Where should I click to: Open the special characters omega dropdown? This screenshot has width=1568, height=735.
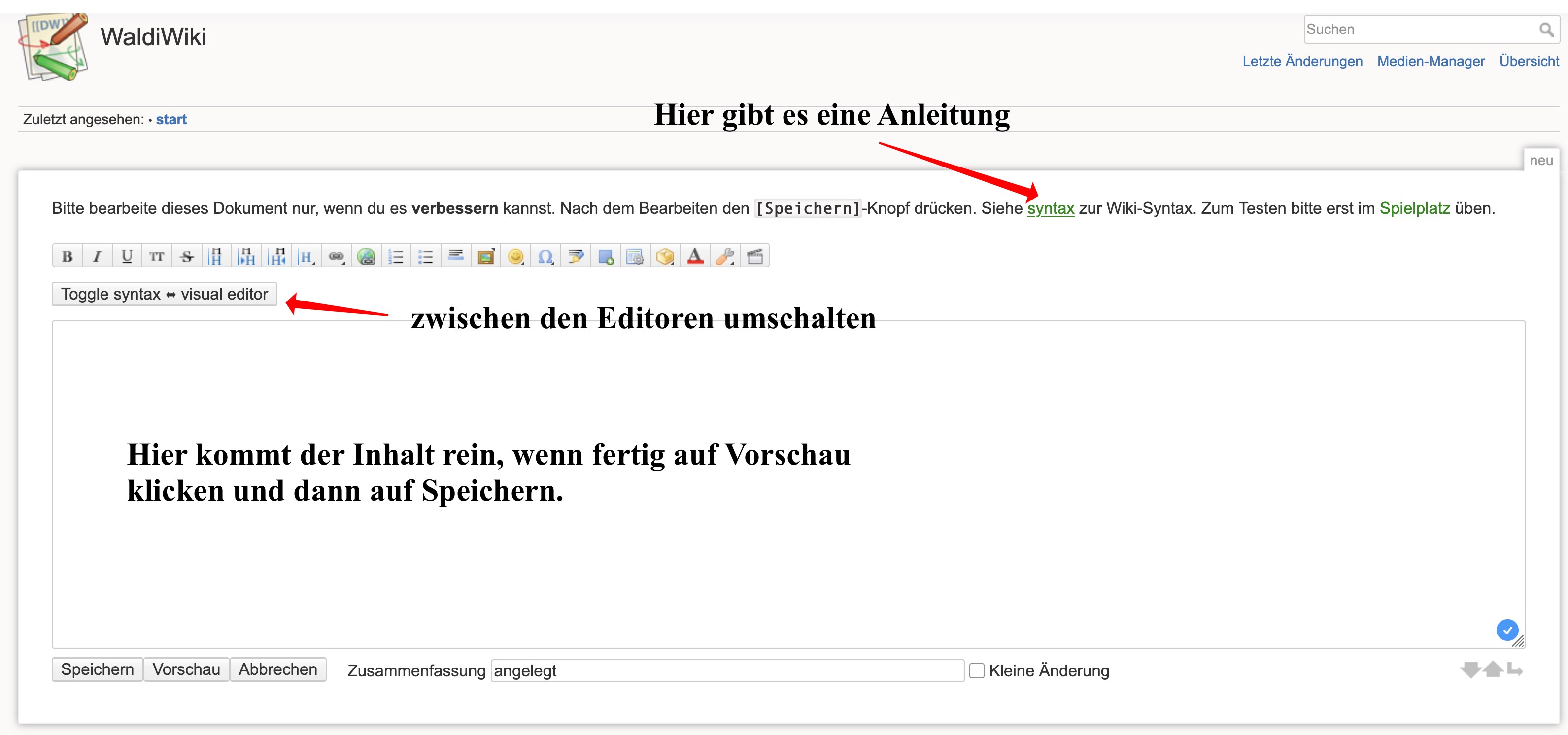pos(545,256)
